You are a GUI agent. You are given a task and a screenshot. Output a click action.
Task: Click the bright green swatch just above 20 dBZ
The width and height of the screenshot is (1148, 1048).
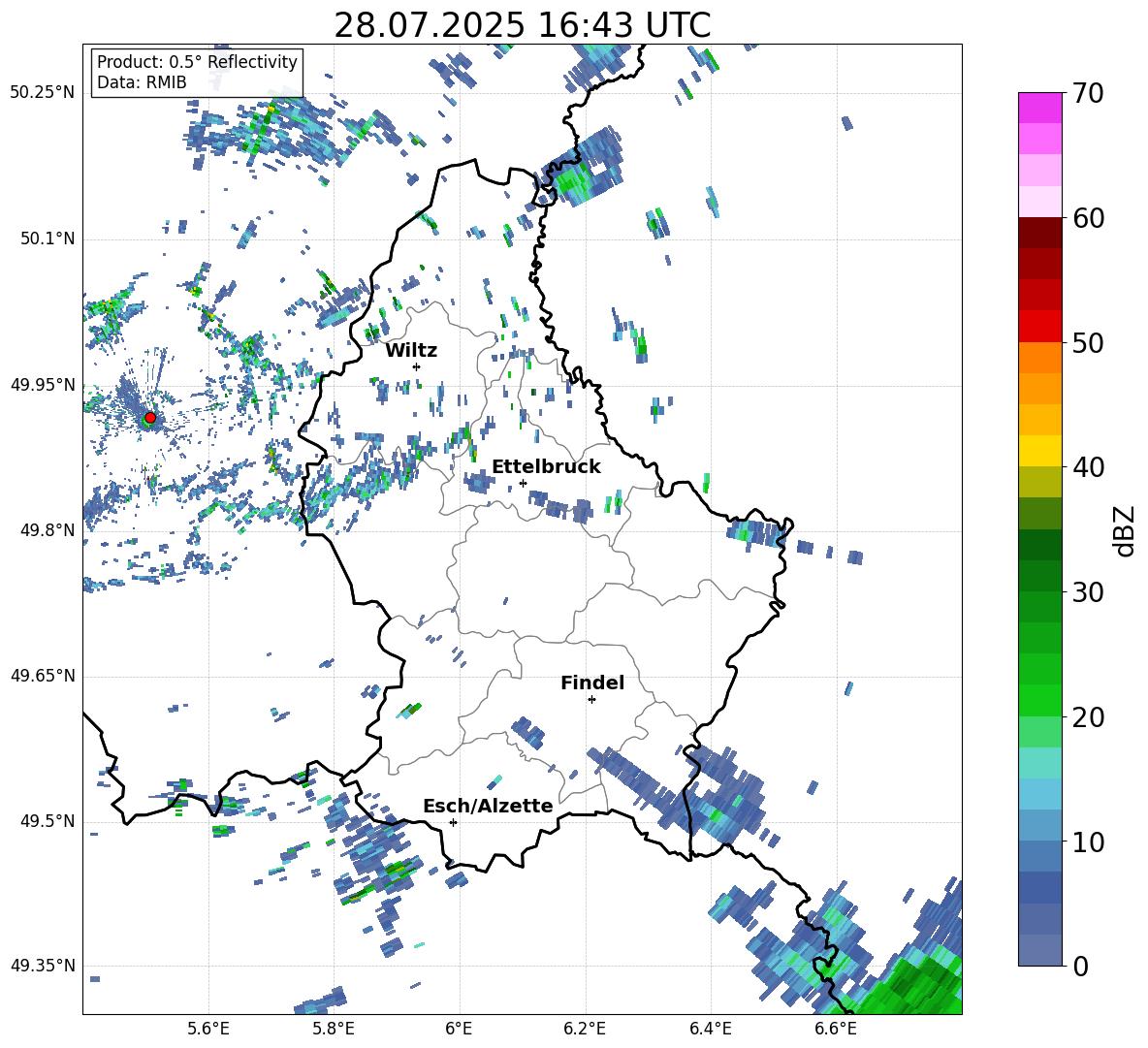1039,700
